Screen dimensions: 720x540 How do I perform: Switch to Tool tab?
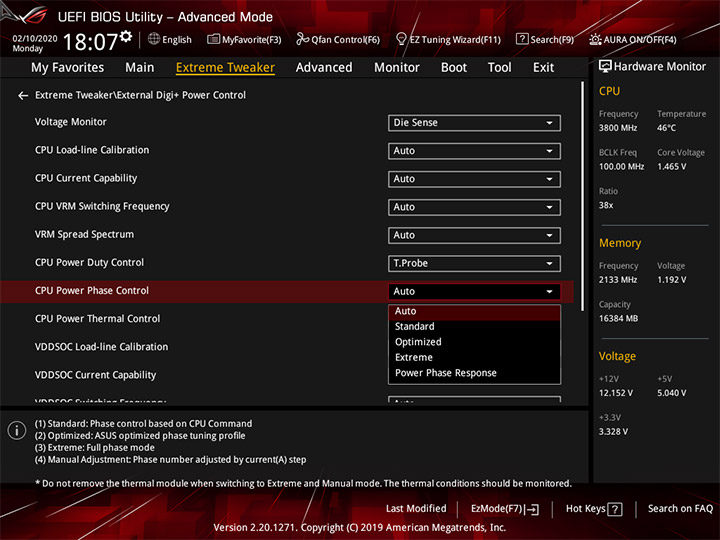(x=500, y=68)
